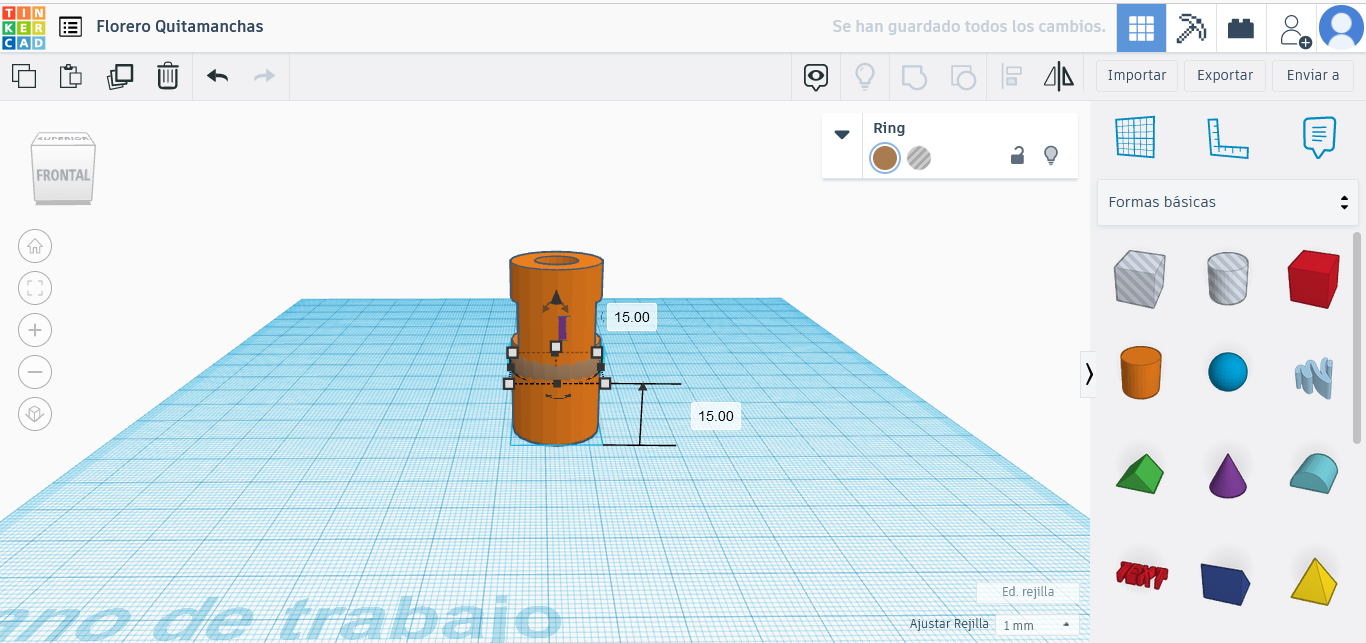Click the Tinkercad logo
The width and height of the screenshot is (1366, 643).
click(24, 26)
